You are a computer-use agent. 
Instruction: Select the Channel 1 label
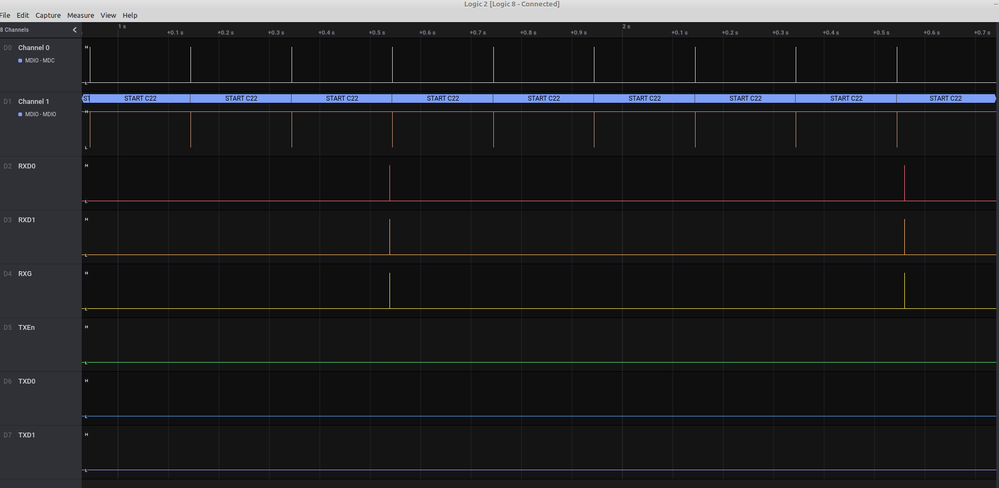[x=34, y=101]
